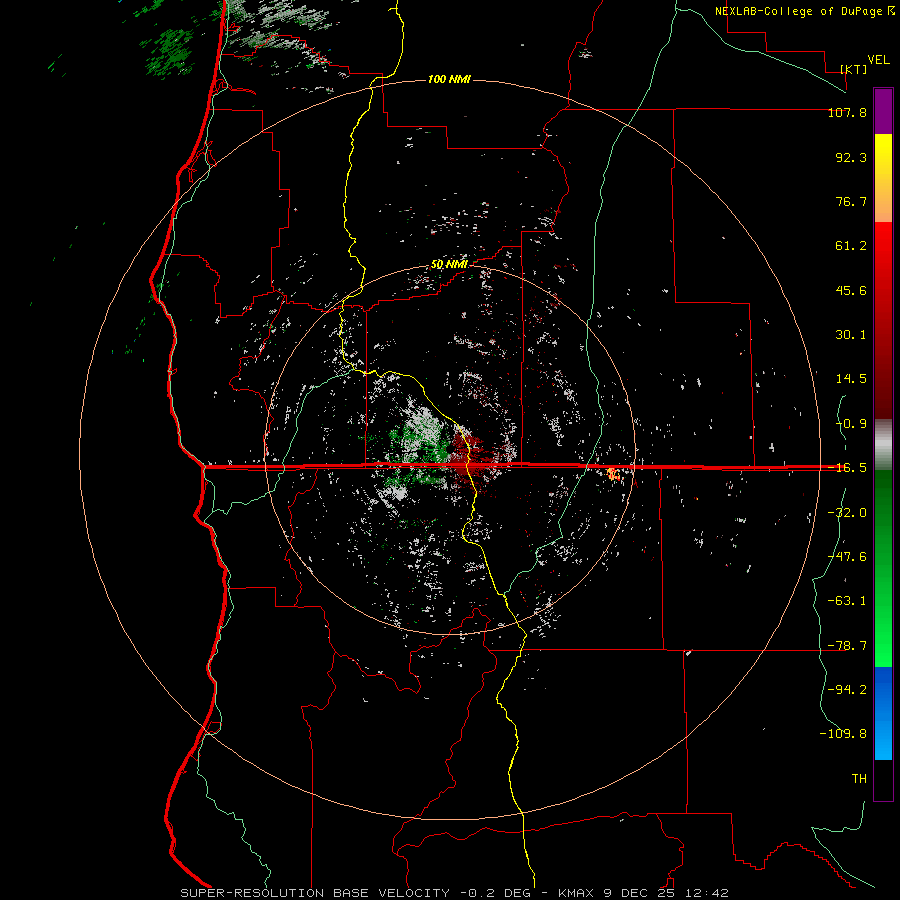Screen dimensions: 900x900
Task: Click the VEL legend title
Action: coord(879,59)
